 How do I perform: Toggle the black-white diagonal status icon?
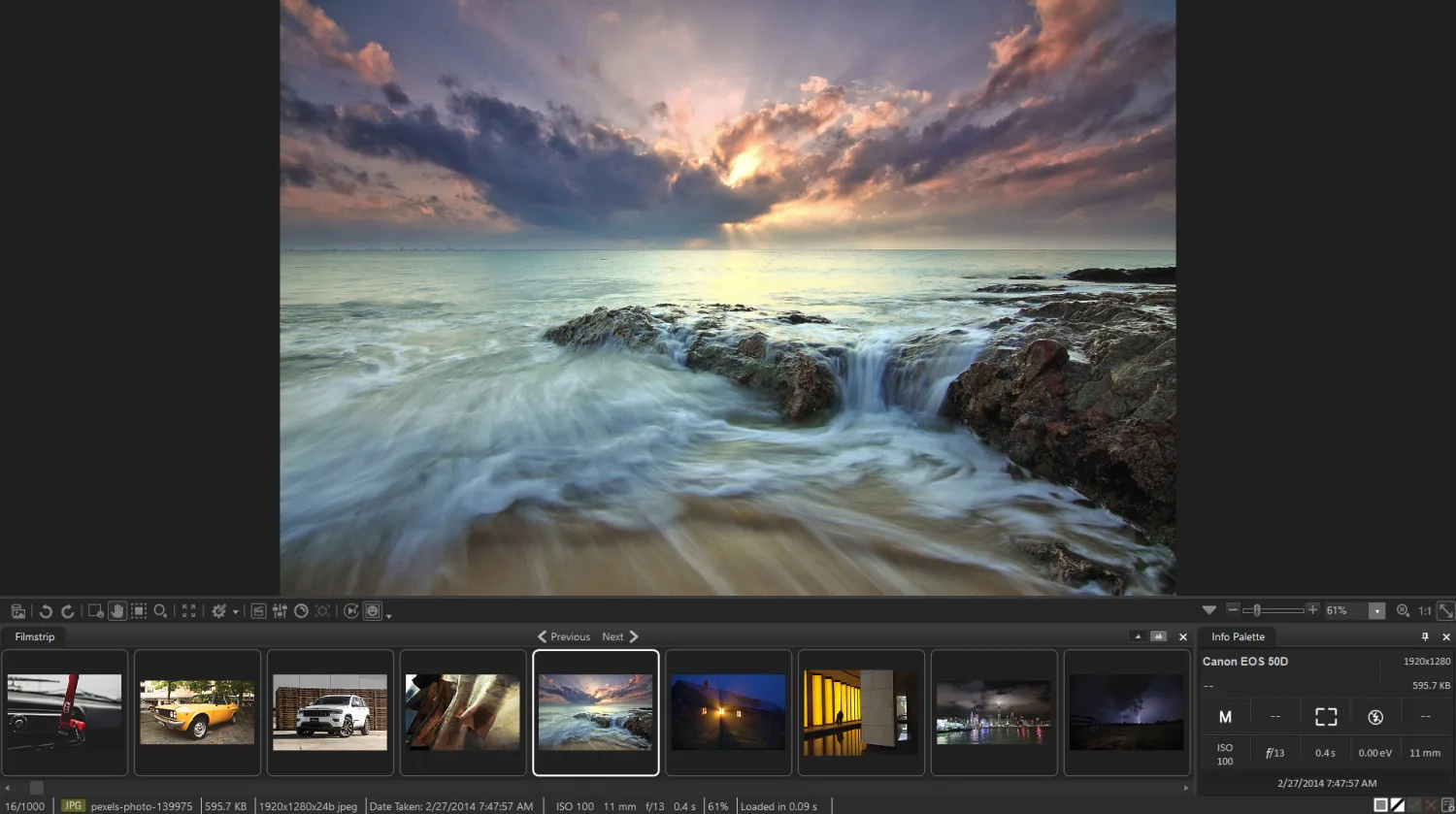[1398, 805]
